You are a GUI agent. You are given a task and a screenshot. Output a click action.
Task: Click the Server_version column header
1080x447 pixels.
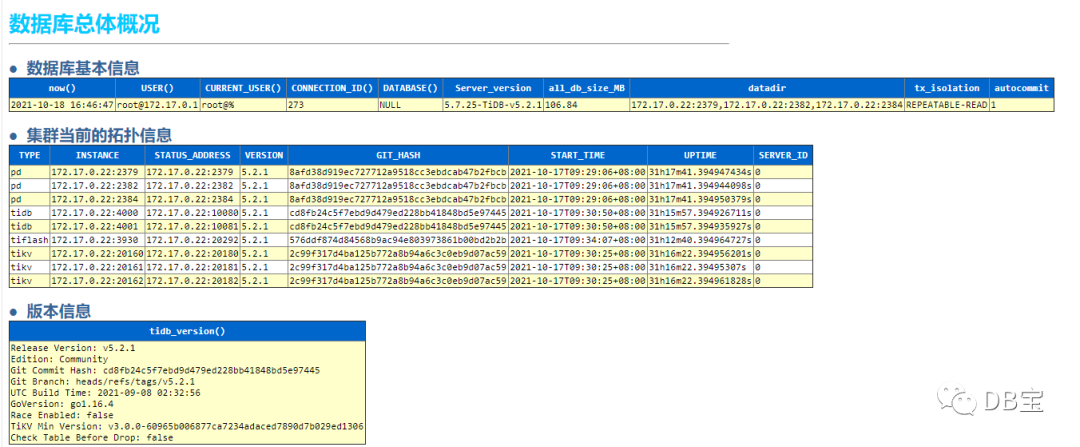coord(493,88)
